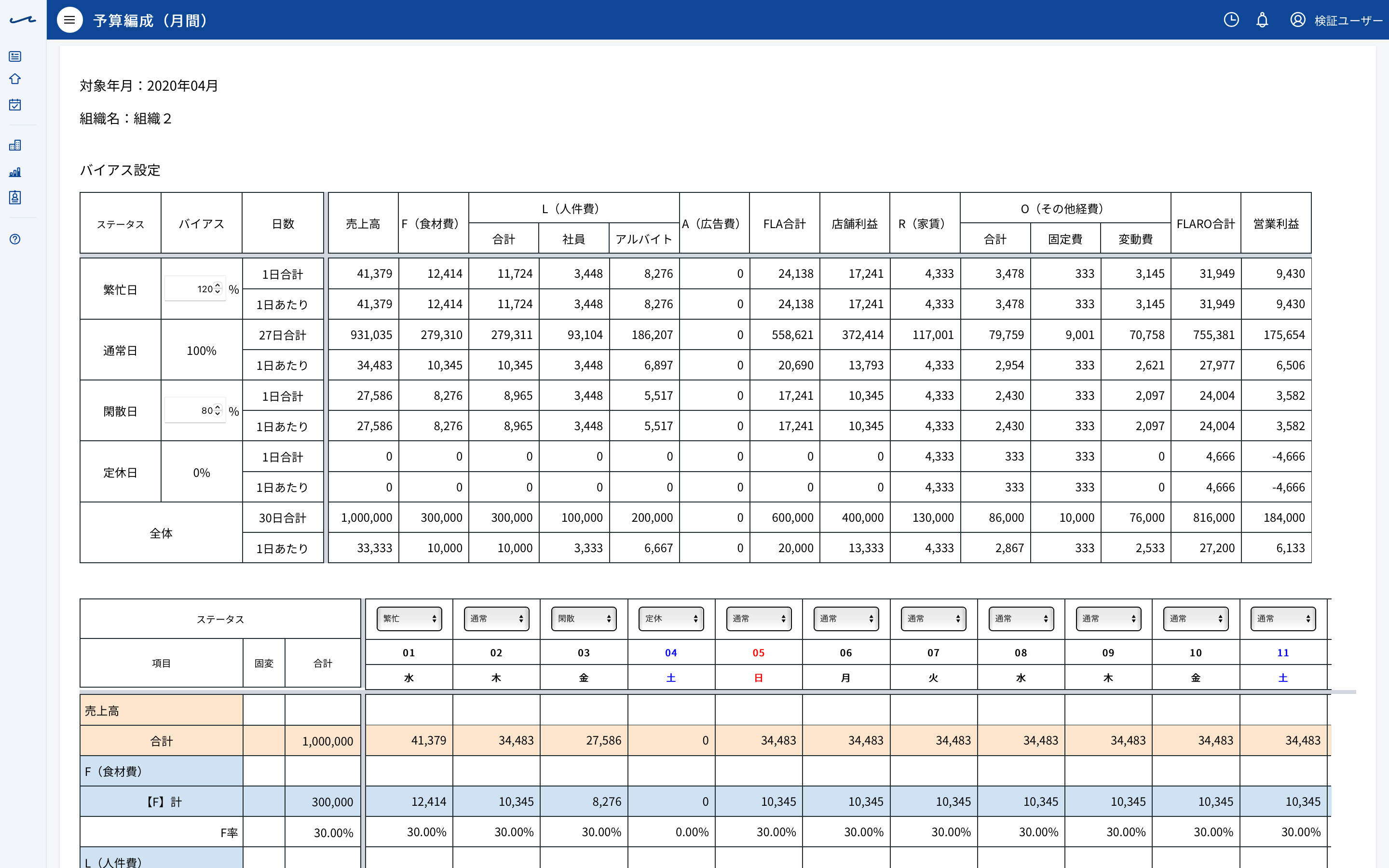Screen dimensions: 1389x868
Task: Click the 店舗利益 column header
Action: (x=855, y=223)
